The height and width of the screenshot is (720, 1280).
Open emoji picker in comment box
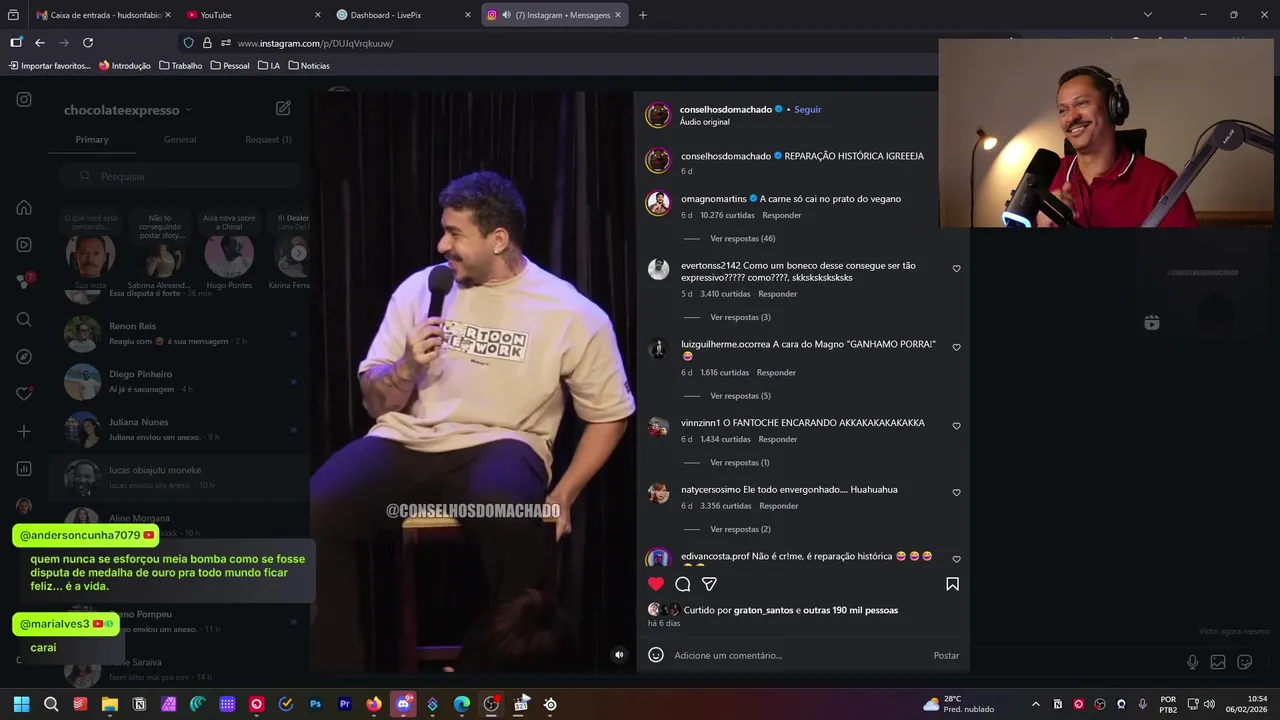(x=656, y=655)
